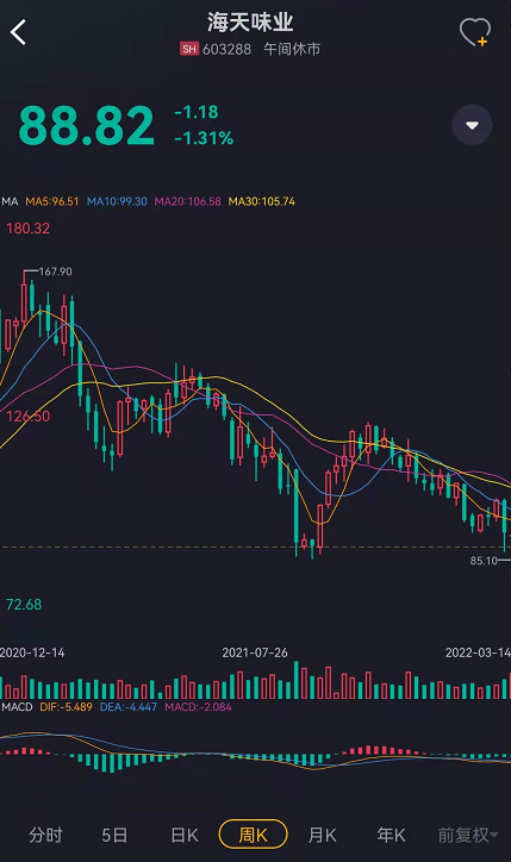Open the 年K yearly candlestick view
Screen dimensions: 512x862
(x=391, y=835)
